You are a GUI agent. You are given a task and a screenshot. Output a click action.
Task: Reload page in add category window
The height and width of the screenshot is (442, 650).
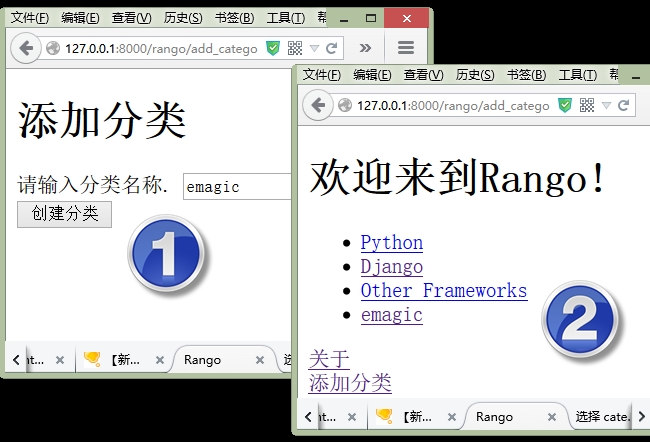pyautogui.click(x=332, y=49)
